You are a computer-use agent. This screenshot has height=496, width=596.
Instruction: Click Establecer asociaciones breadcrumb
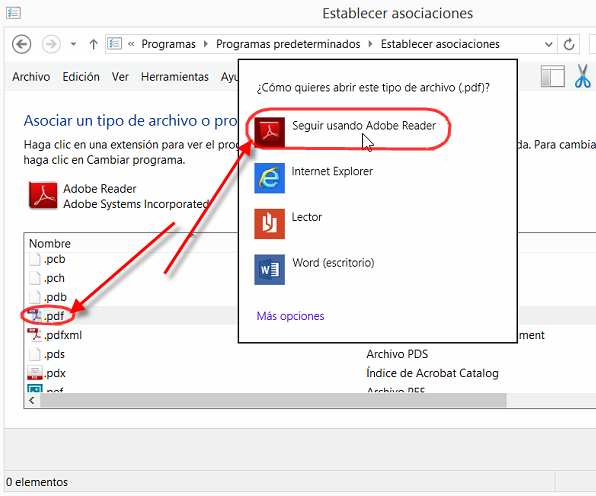coord(440,44)
